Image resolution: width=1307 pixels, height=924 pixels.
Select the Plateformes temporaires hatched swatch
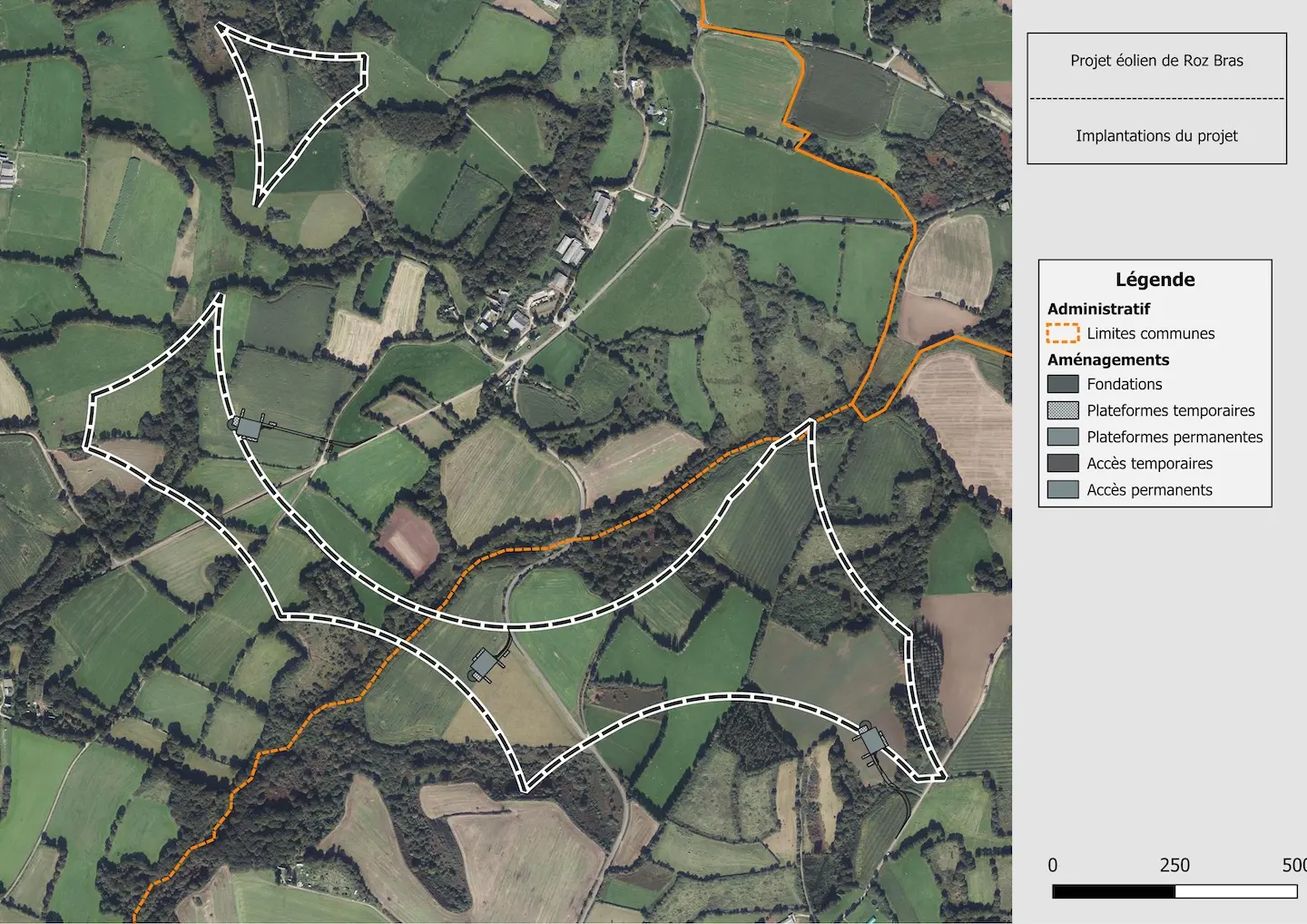1063,410
